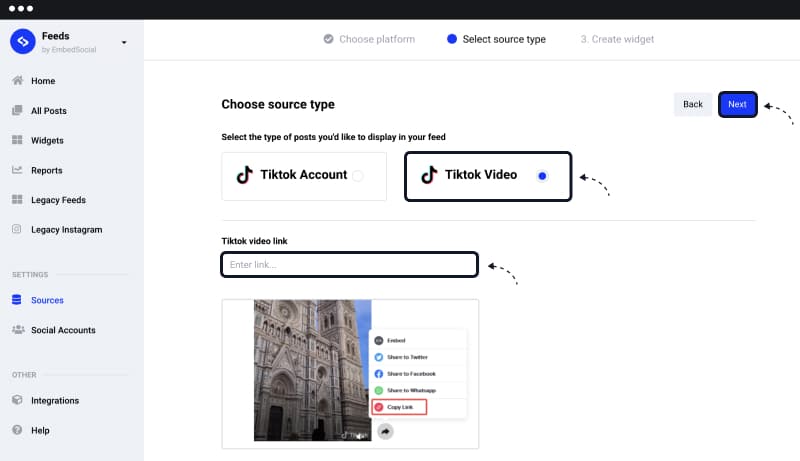Click the Reports chart icon

click(x=17, y=170)
